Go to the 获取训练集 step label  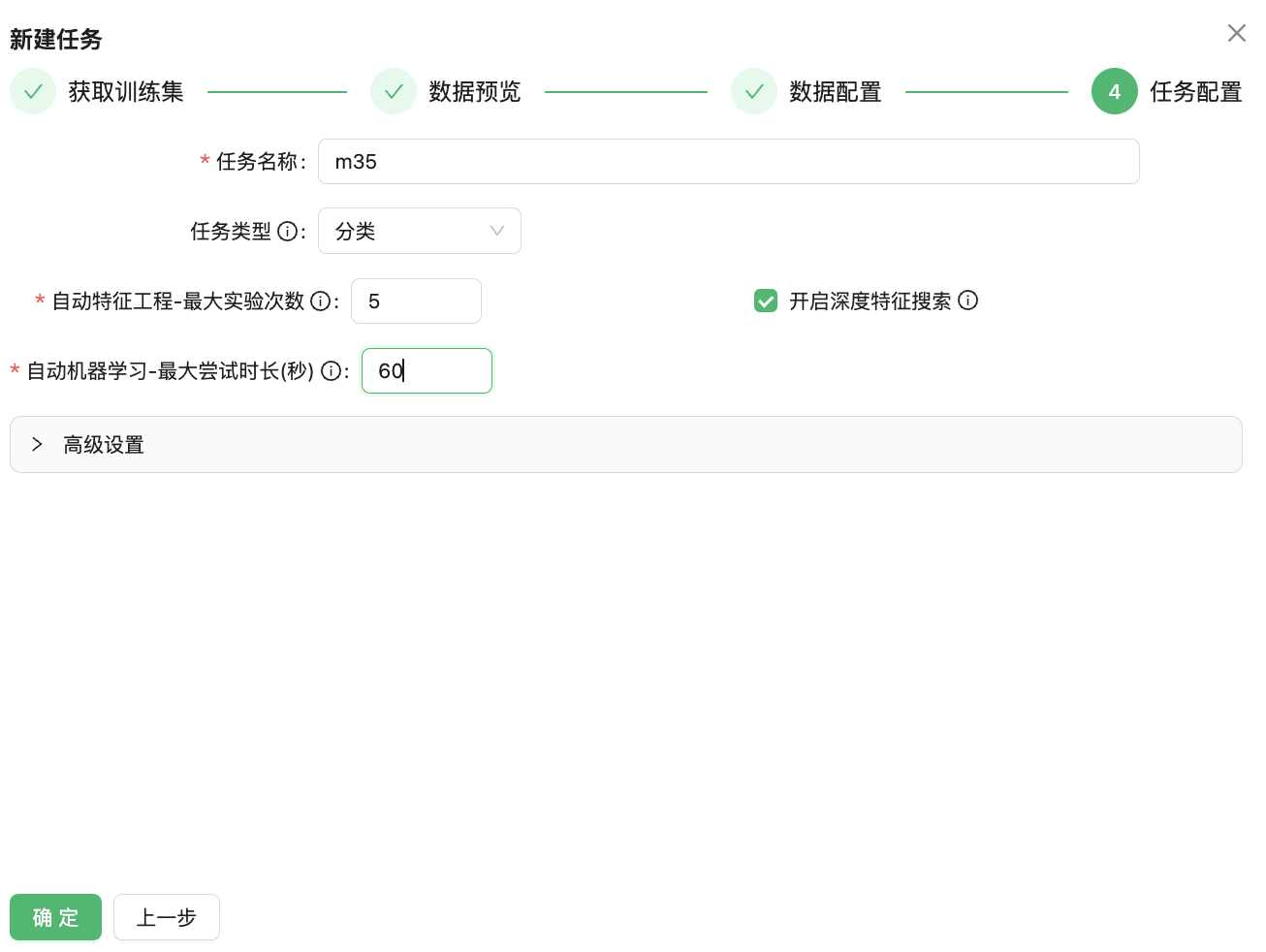pos(126,91)
